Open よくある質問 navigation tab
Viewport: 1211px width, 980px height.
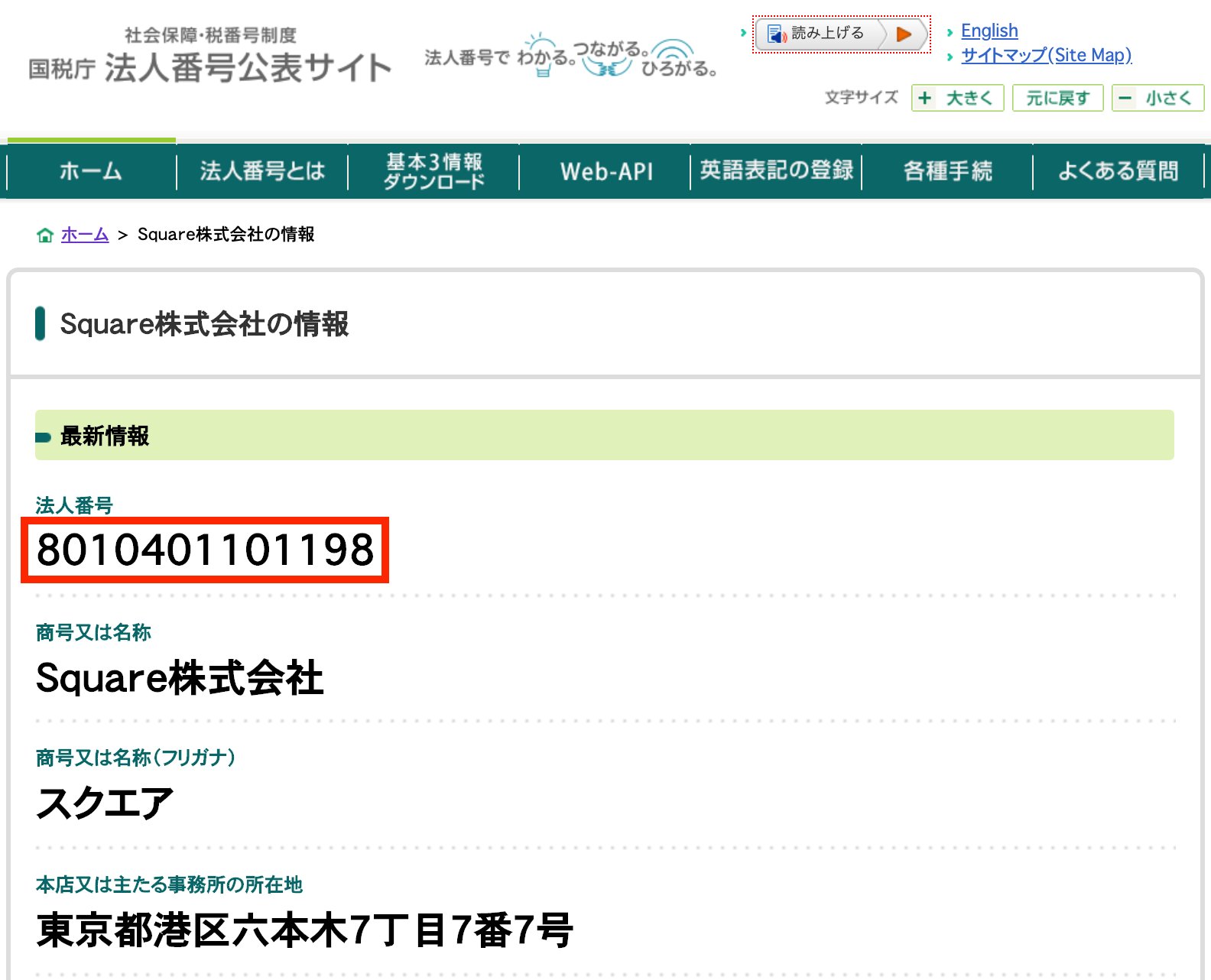(1118, 171)
